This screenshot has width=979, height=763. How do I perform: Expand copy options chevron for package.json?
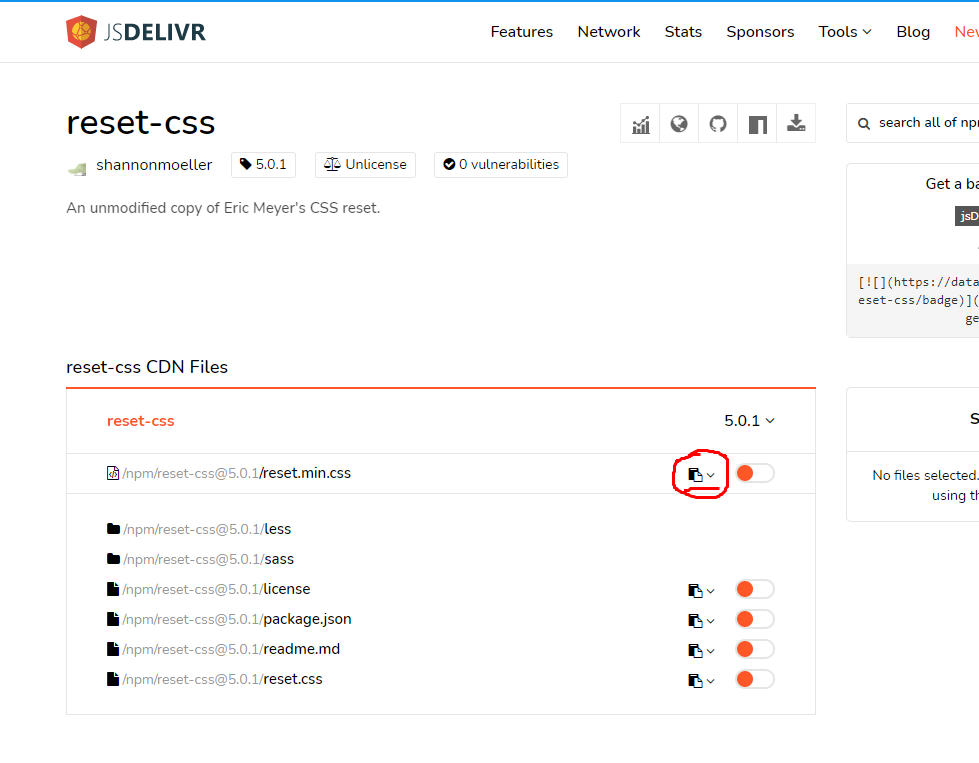[x=711, y=621]
